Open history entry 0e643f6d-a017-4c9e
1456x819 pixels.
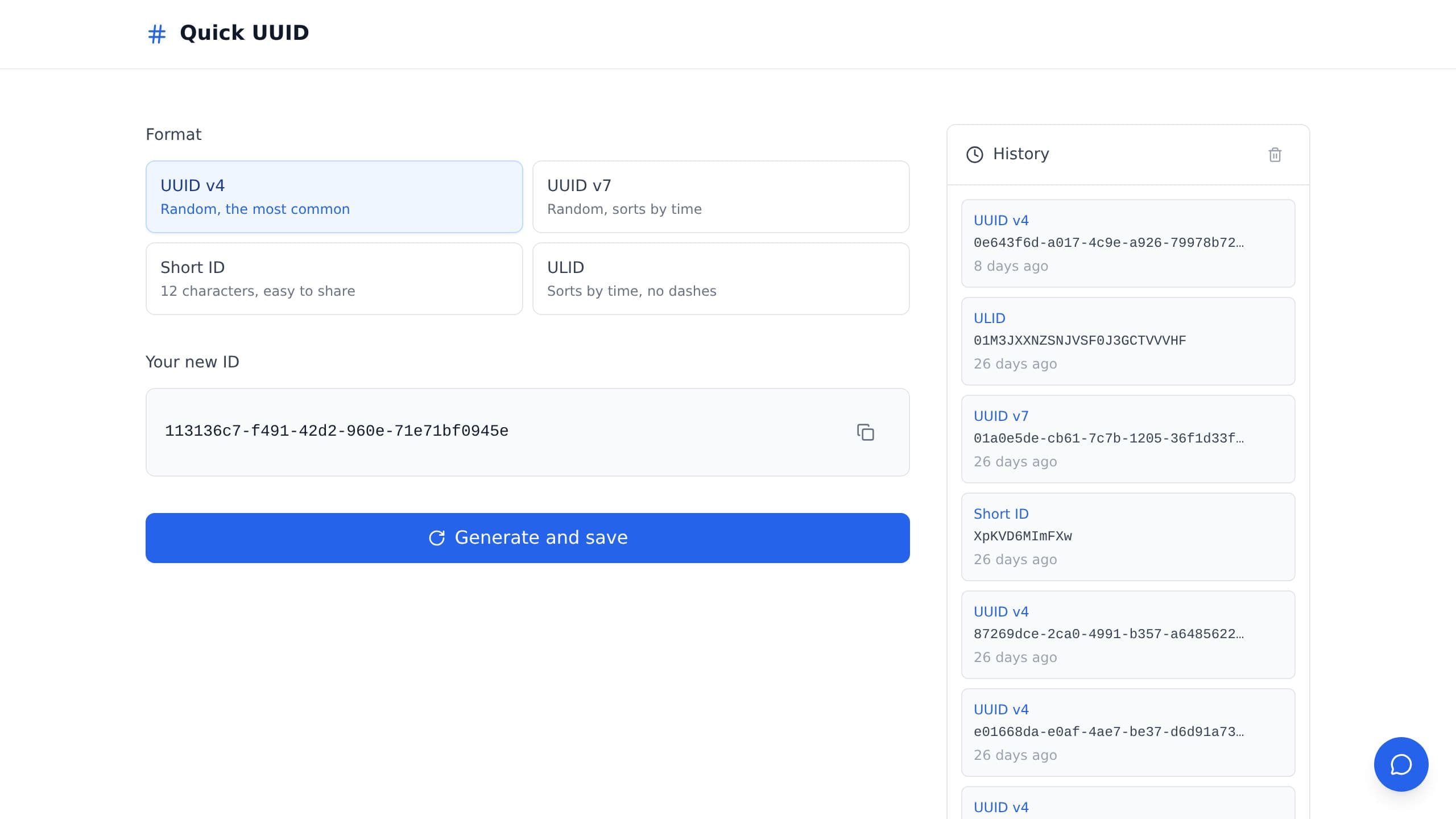point(1128,243)
